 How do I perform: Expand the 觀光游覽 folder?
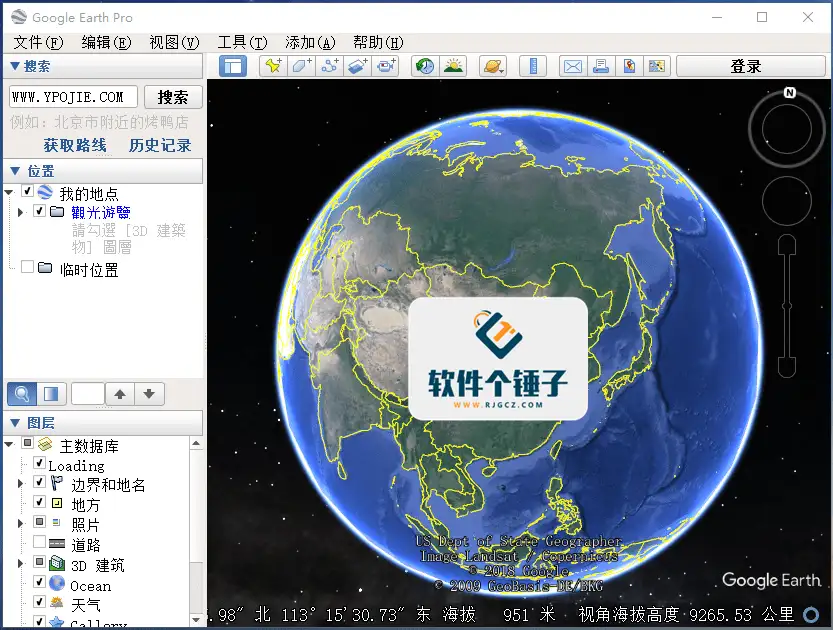[x=20, y=212]
